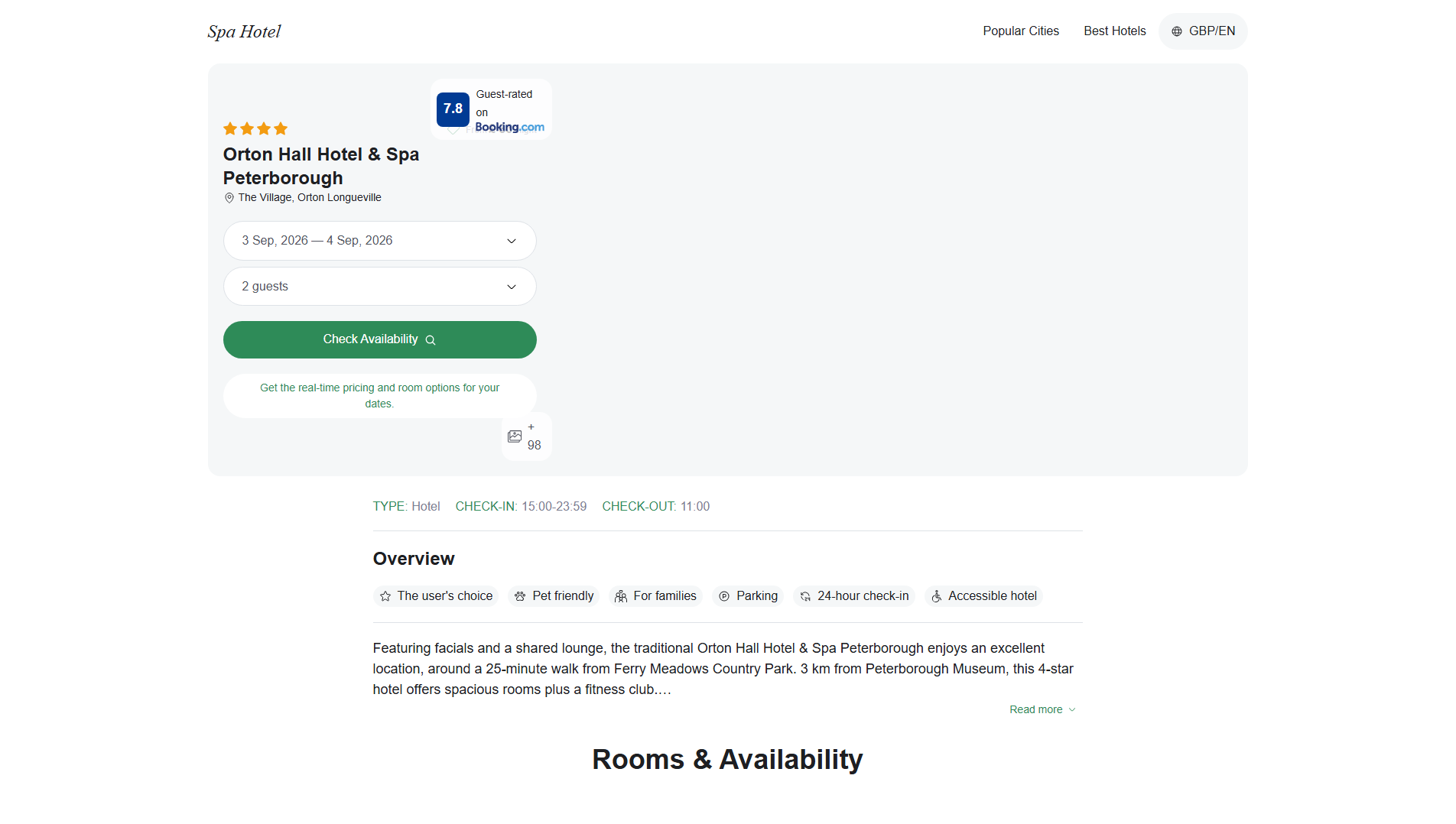Click the family icon on For families
This screenshot has height=824, width=1456.
point(621,596)
